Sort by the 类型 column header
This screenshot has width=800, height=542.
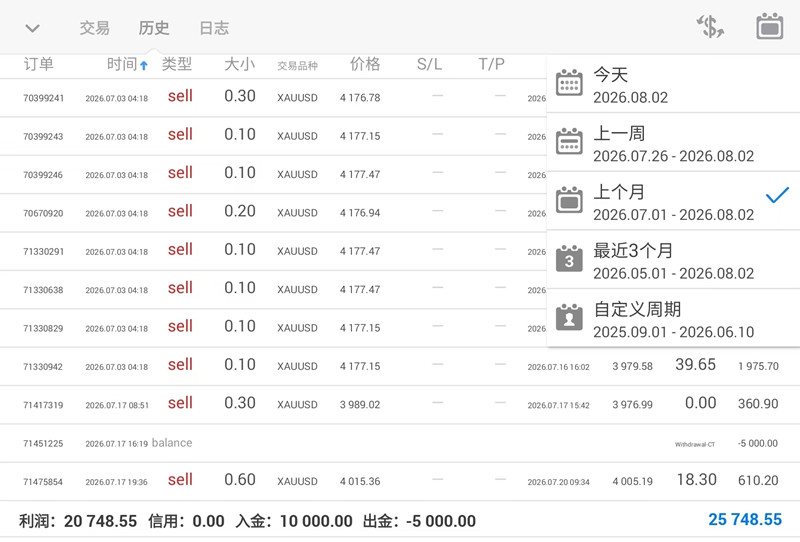[x=177, y=64]
